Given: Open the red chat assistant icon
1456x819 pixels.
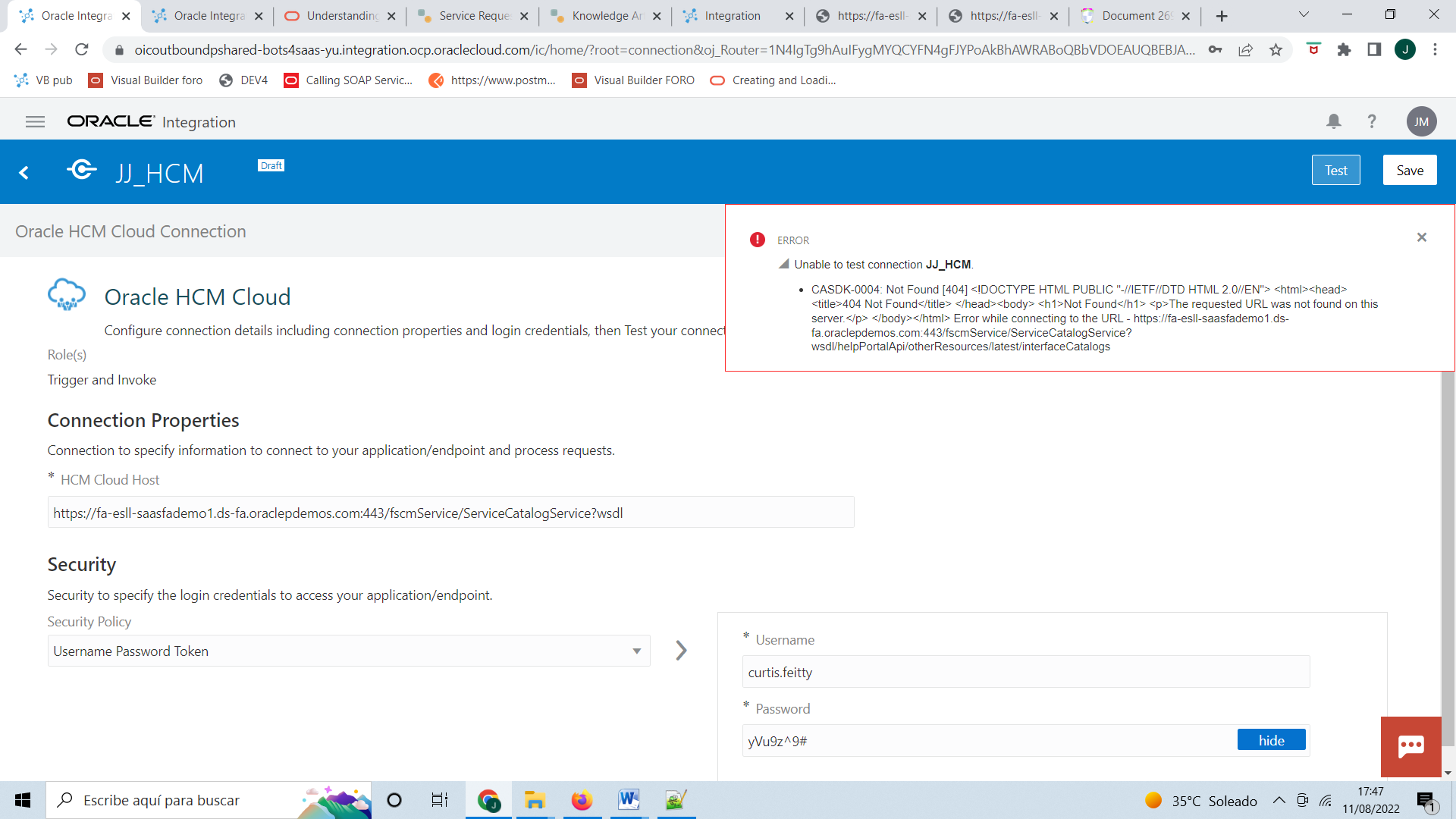Looking at the screenshot, I should pyautogui.click(x=1410, y=746).
